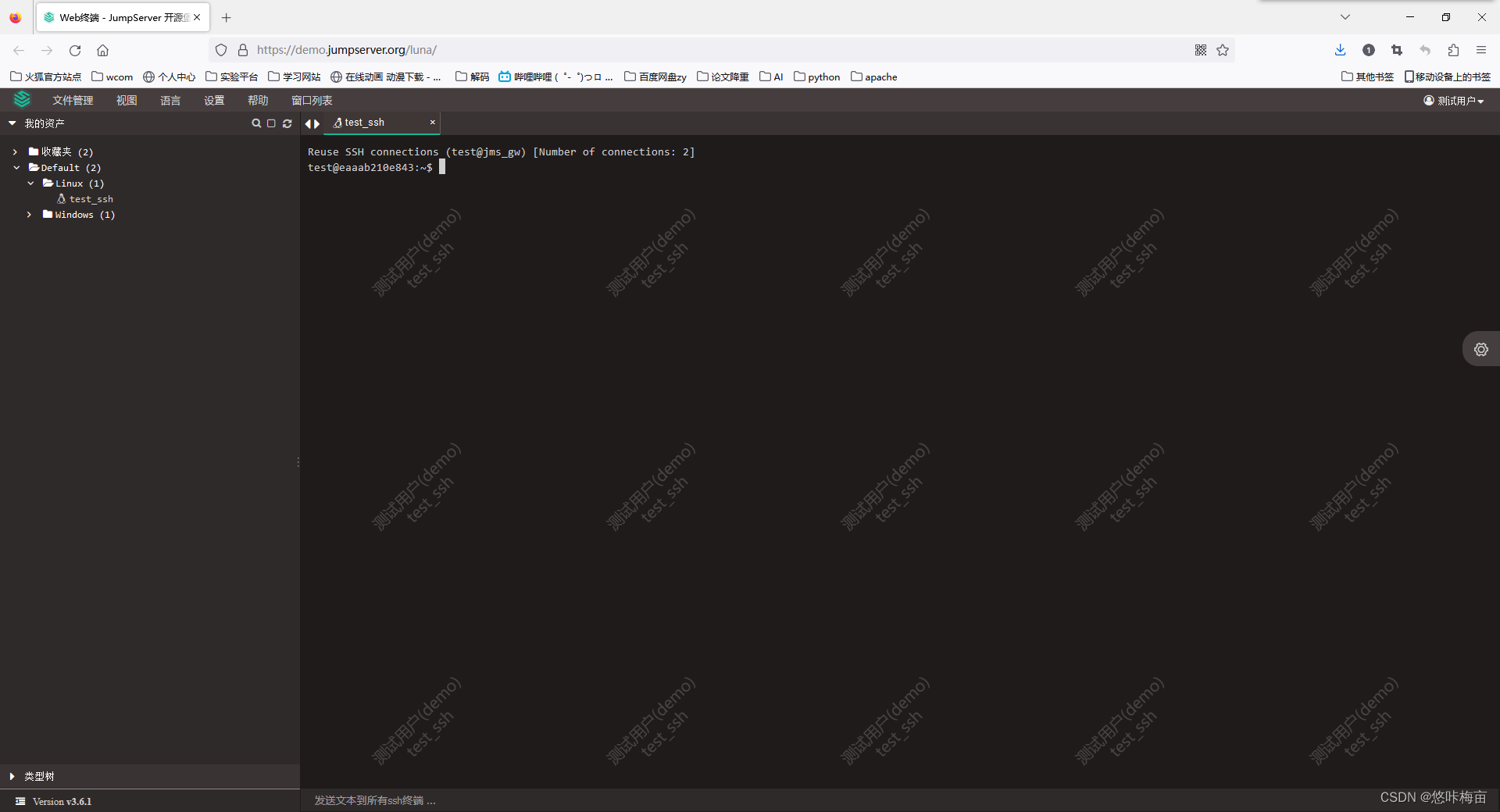Click the JumpServer logo icon
Image resolution: width=1500 pixels, height=812 pixels.
[22, 99]
